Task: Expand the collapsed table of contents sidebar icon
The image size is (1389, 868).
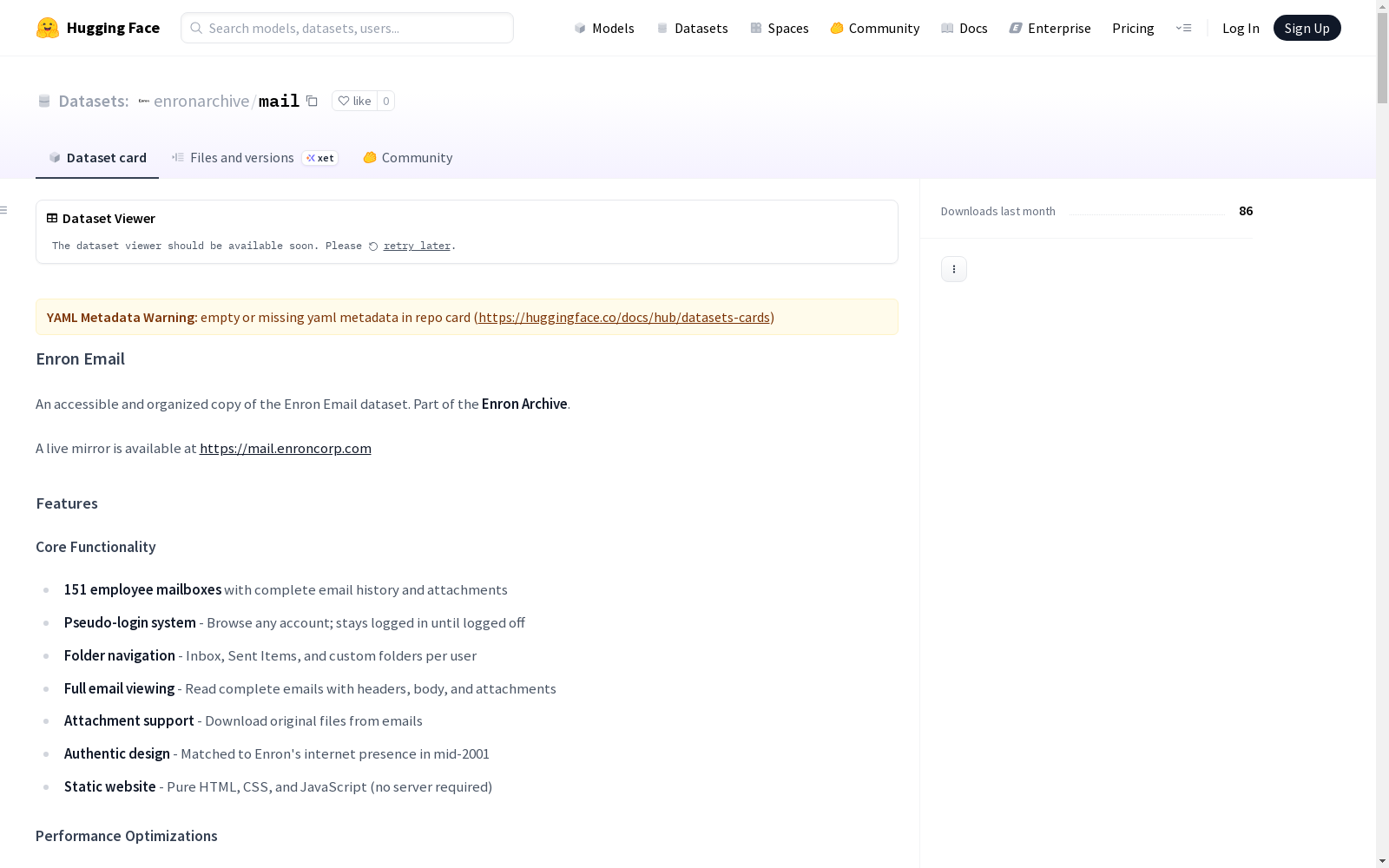Action: [4, 210]
